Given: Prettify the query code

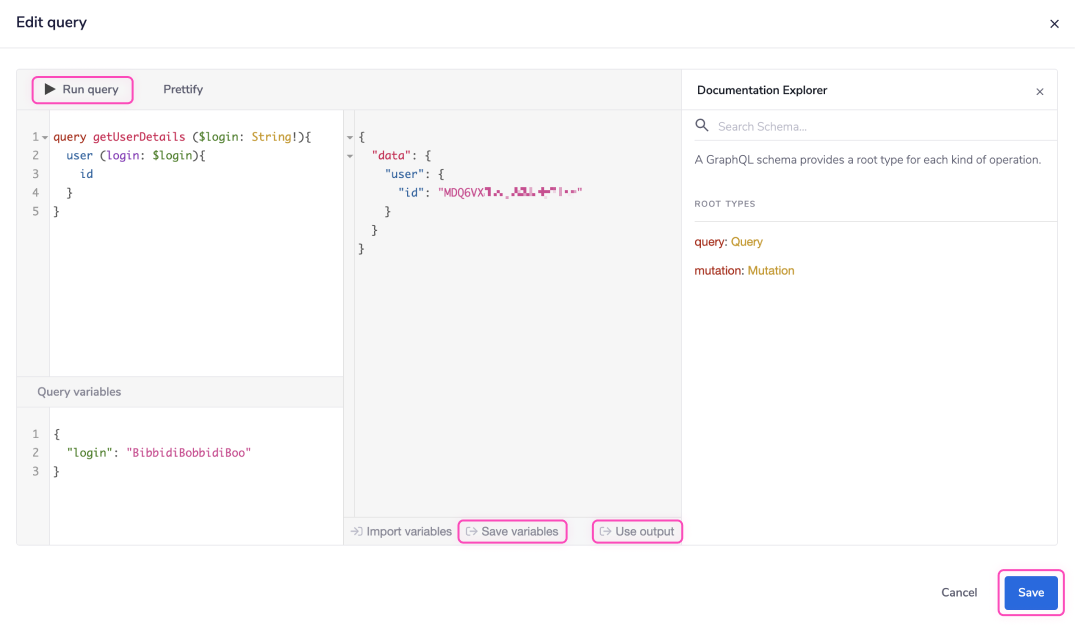Looking at the screenshot, I should [183, 89].
